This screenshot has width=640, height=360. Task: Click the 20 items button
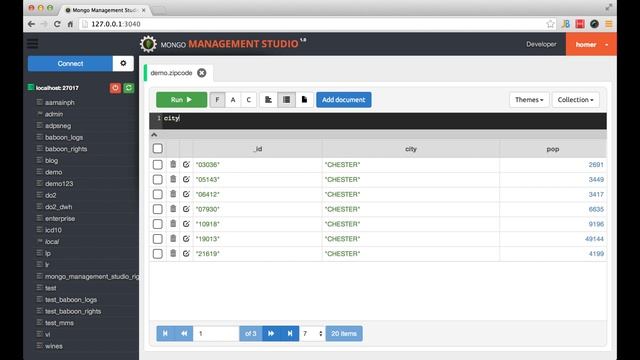[344, 333]
